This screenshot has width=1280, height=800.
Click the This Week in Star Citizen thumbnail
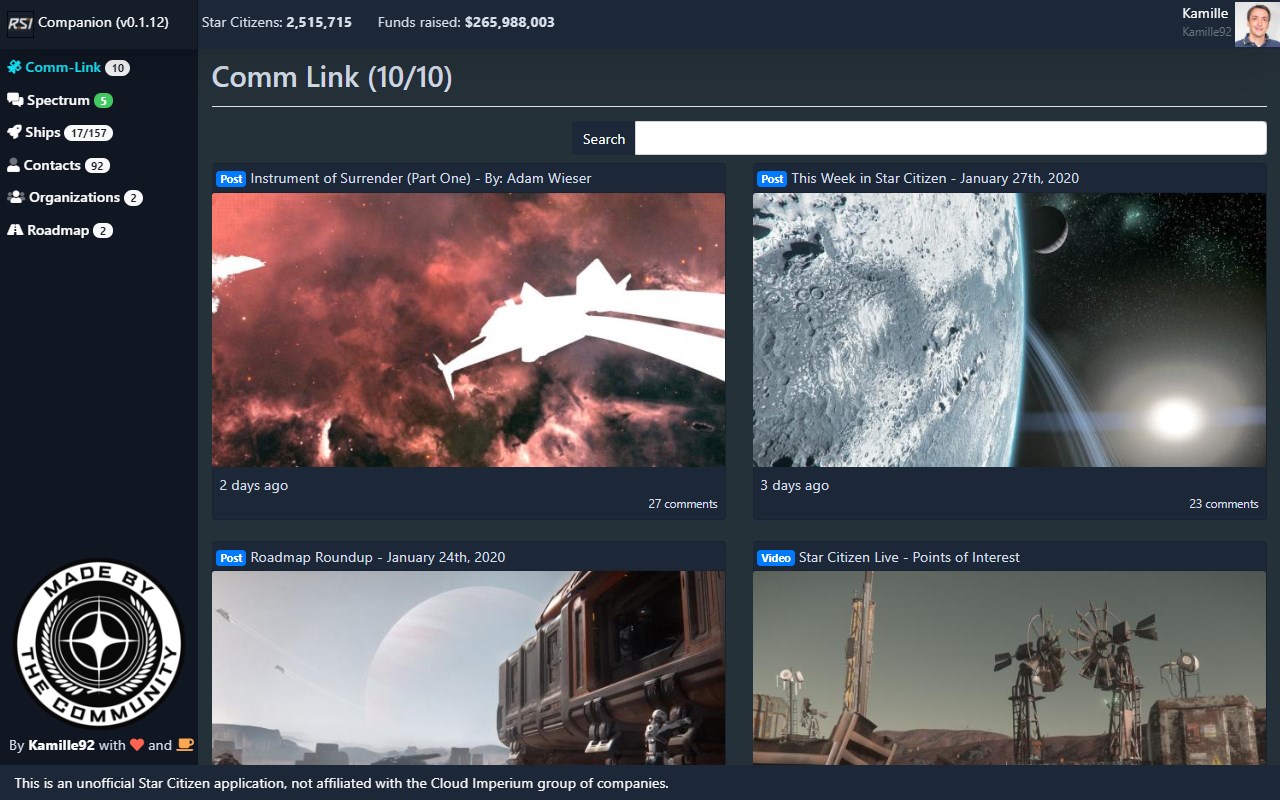1010,330
